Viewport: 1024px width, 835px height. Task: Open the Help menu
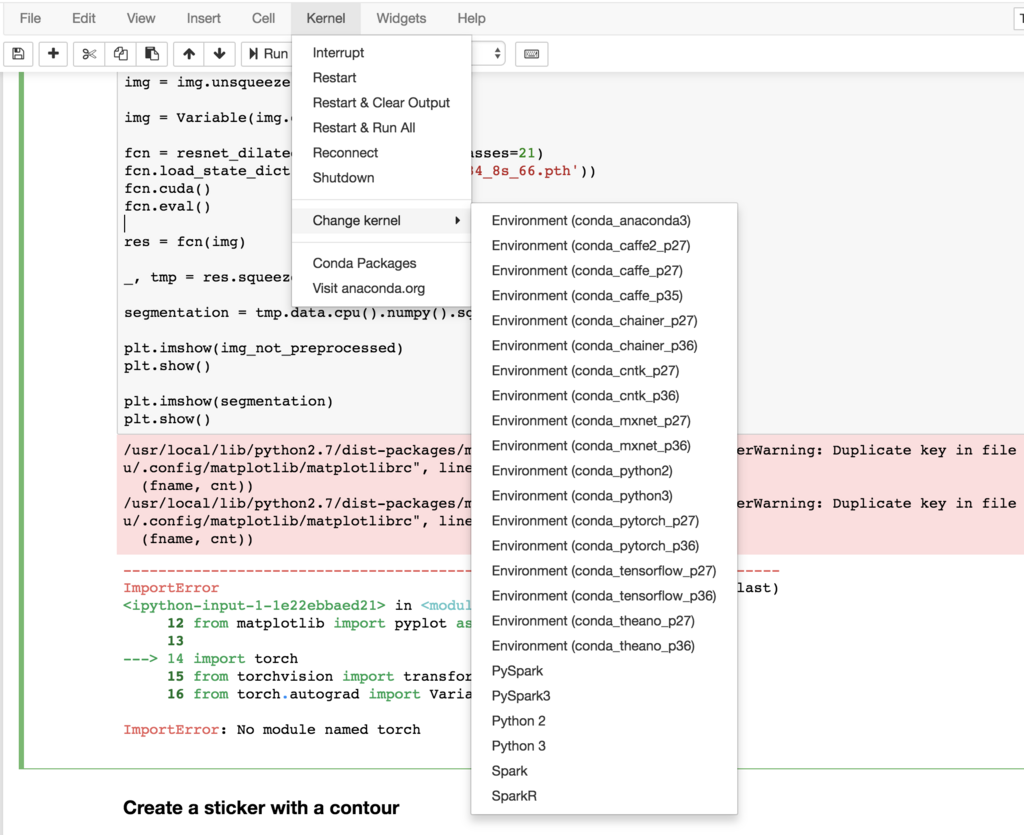click(472, 18)
